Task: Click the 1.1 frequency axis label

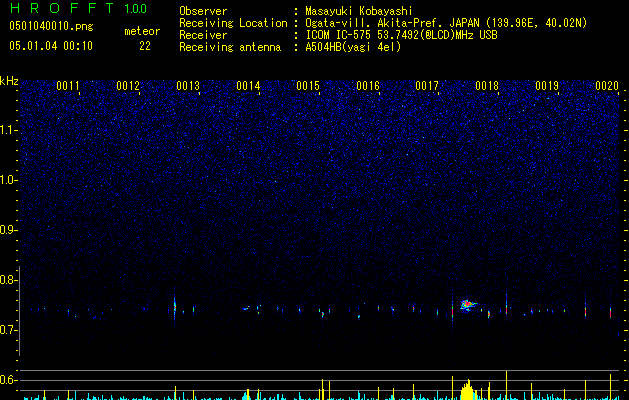Action: point(7,130)
